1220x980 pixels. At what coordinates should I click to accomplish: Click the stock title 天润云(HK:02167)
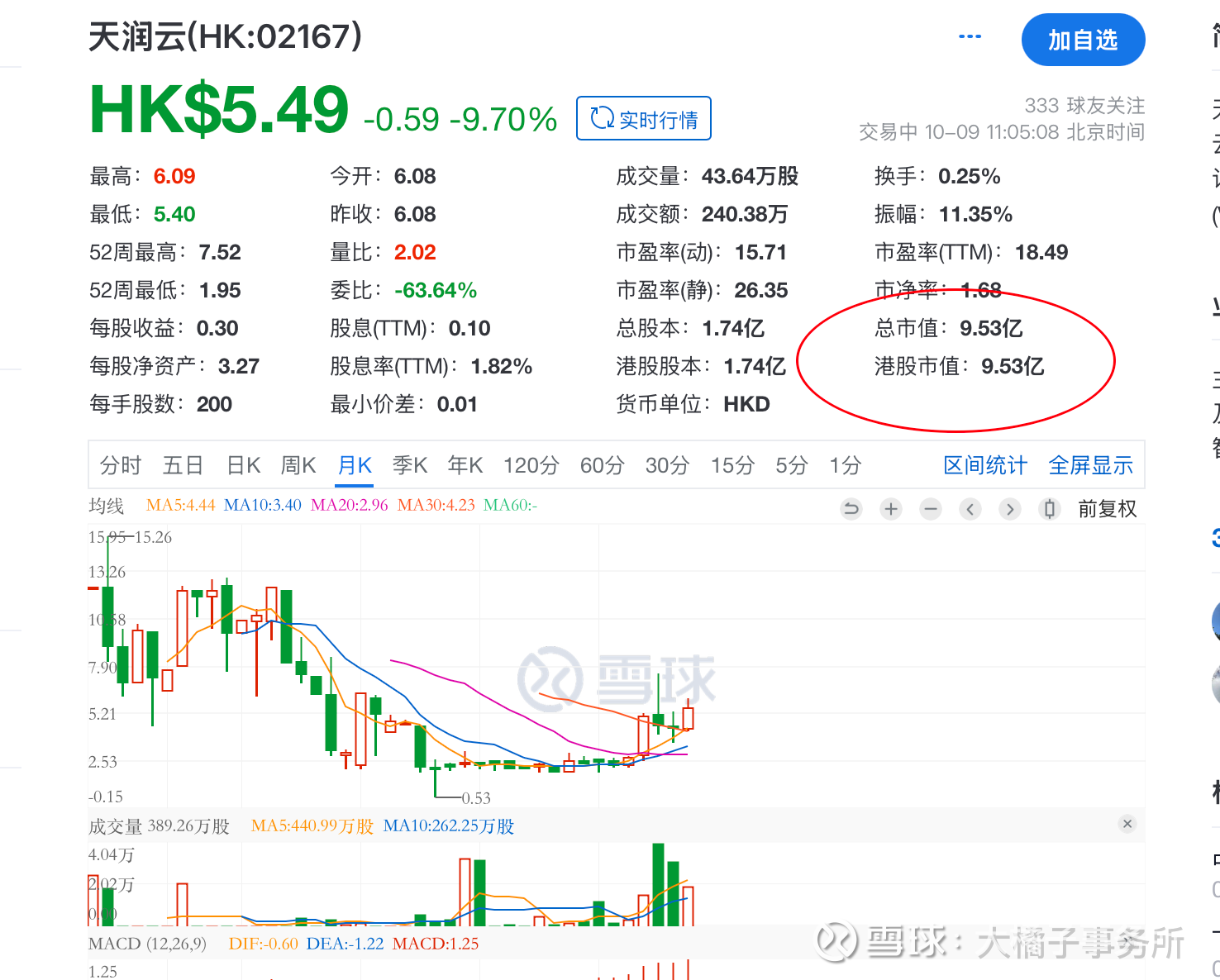click(225, 36)
